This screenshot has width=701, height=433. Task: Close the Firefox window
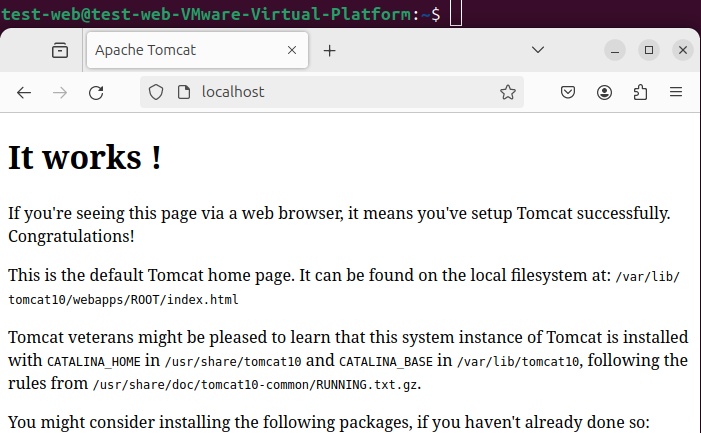[683, 50]
